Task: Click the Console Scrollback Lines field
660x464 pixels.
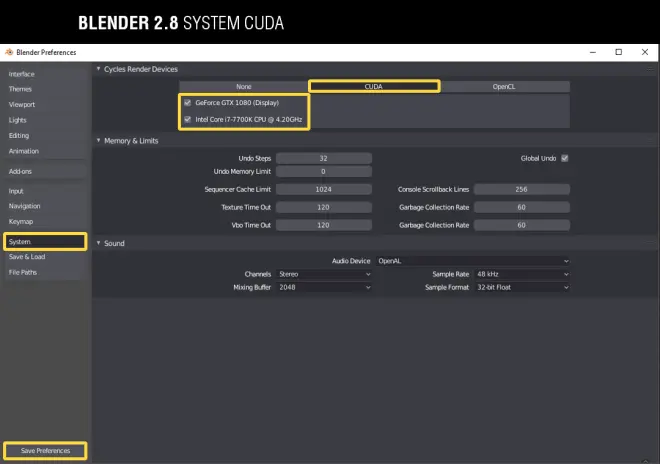Action: tap(522, 189)
